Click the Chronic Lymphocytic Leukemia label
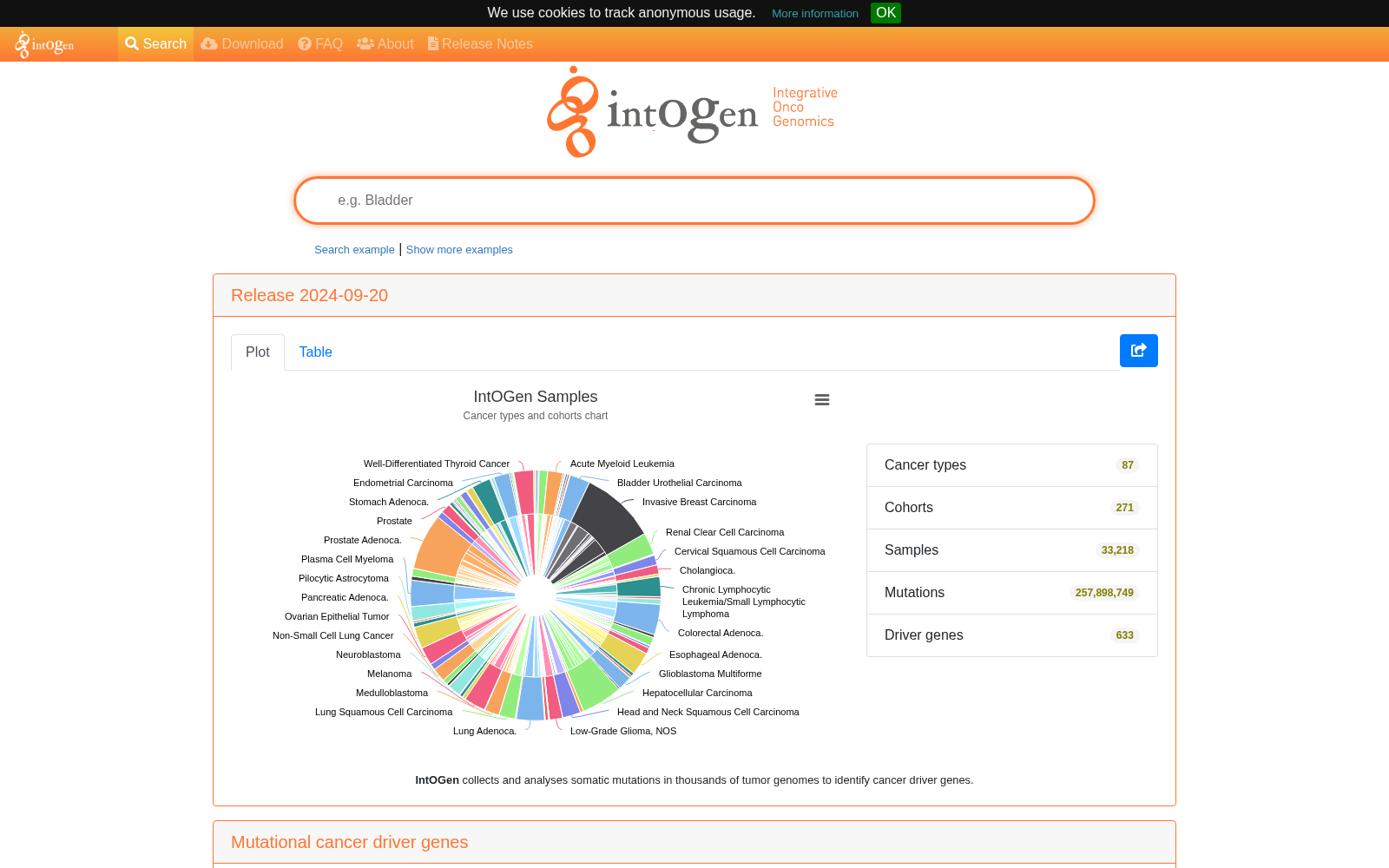The width and height of the screenshot is (1389, 868). pyautogui.click(x=744, y=602)
